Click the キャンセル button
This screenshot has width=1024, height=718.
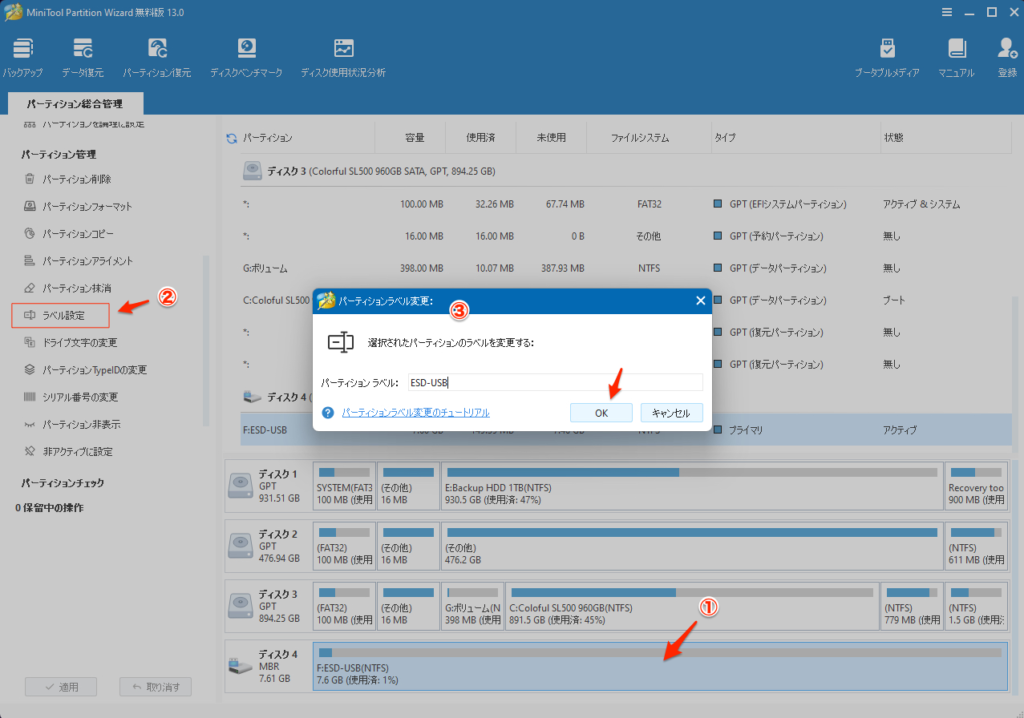(671, 413)
